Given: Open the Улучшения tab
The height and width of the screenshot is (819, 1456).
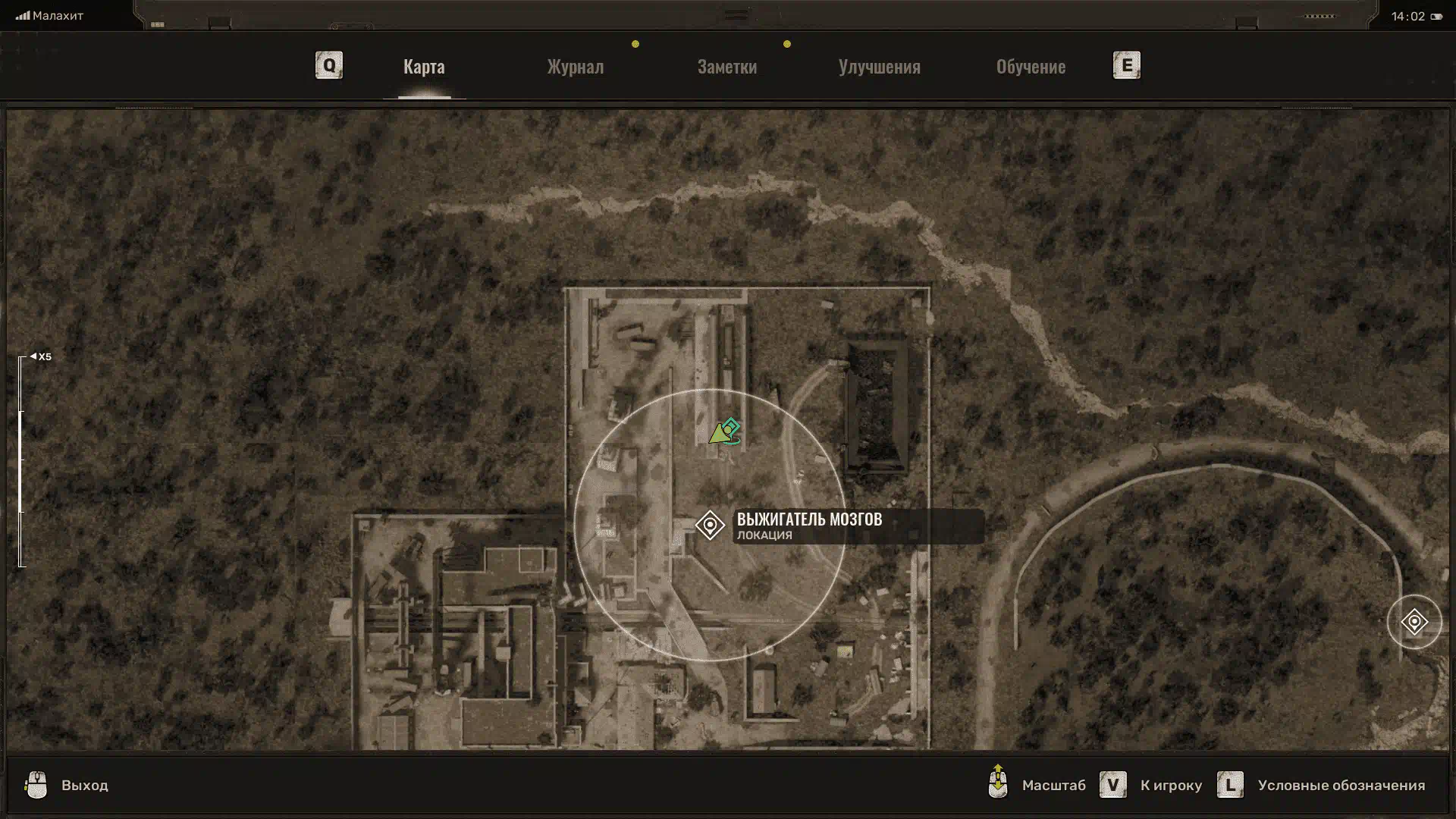Looking at the screenshot, I should 879,67.
